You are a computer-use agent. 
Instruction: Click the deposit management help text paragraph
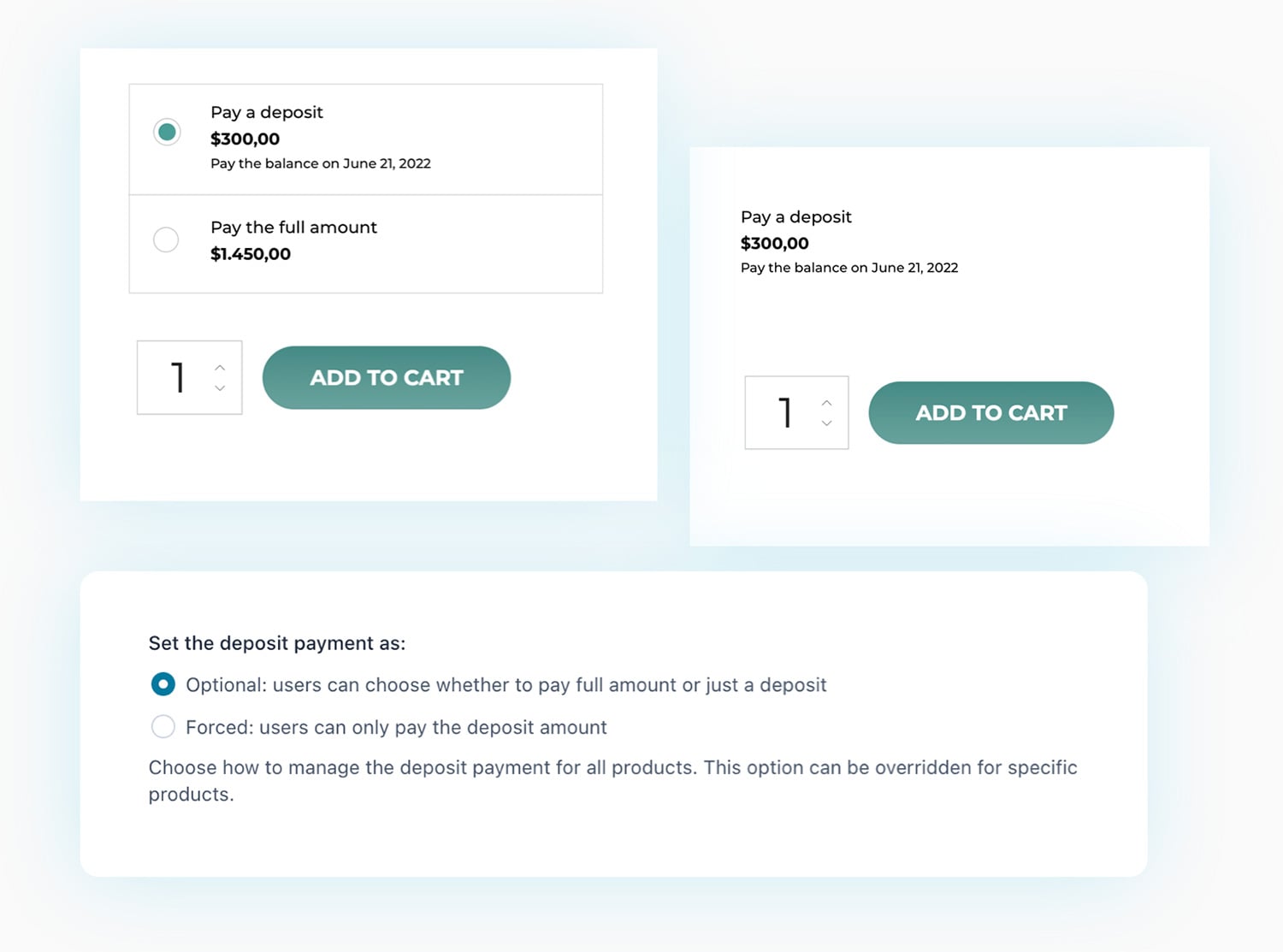[x=612, y=780]
